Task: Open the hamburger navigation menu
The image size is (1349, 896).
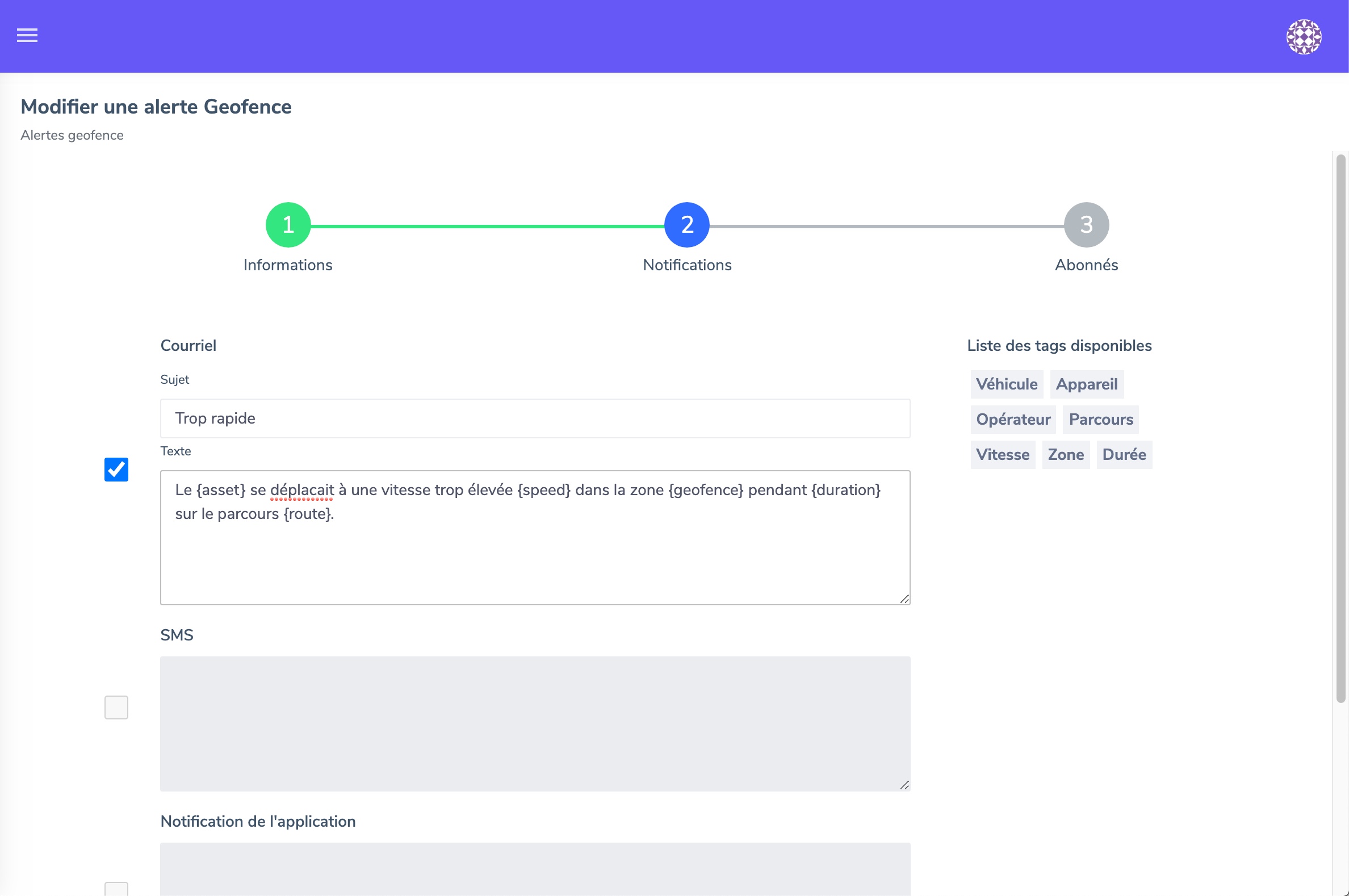Action: pos(27,35)
